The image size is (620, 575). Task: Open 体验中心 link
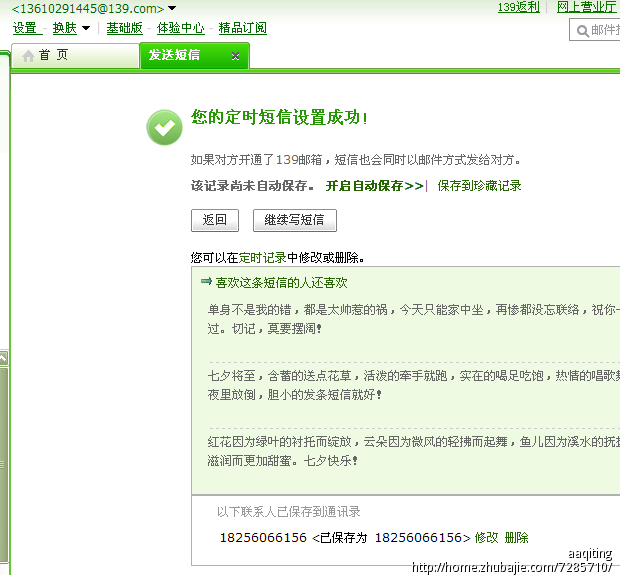coord(180,28)
